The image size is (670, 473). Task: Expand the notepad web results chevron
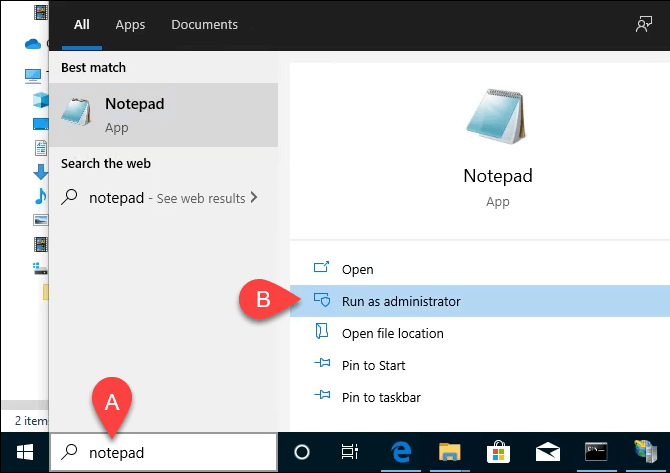point(254,198)
